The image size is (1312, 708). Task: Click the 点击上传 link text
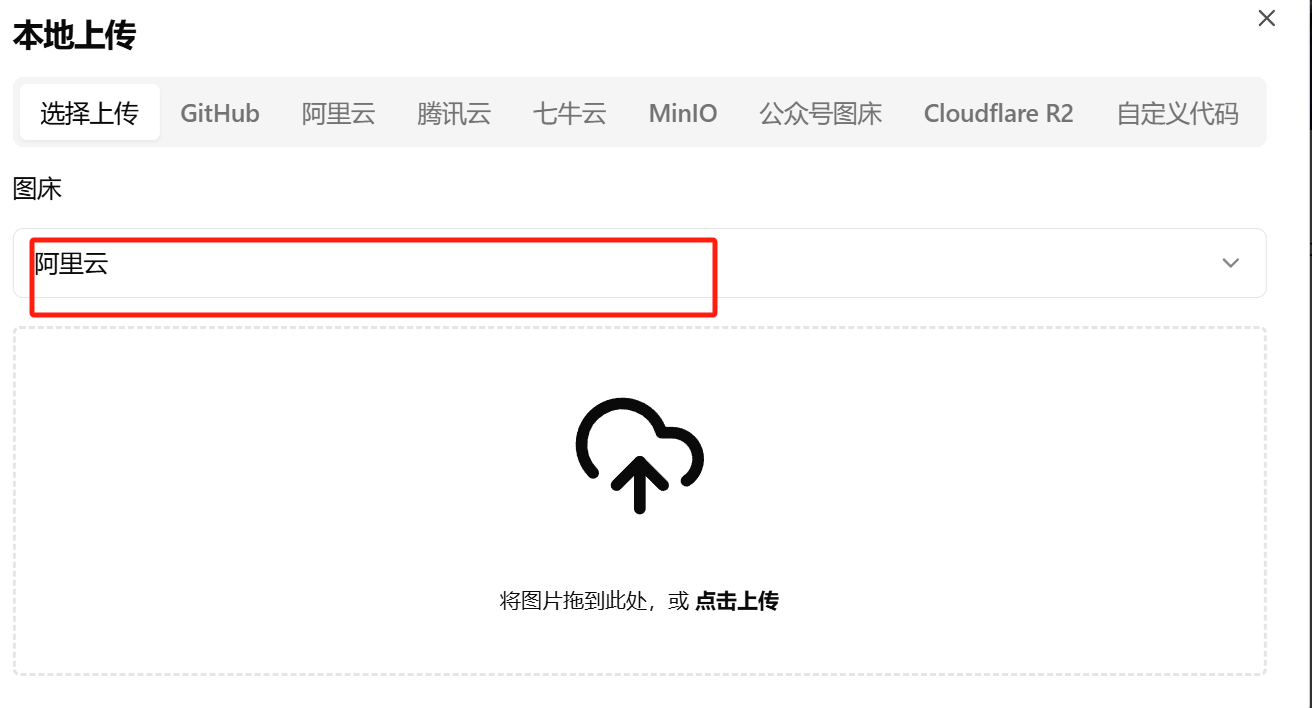(737, 601)
